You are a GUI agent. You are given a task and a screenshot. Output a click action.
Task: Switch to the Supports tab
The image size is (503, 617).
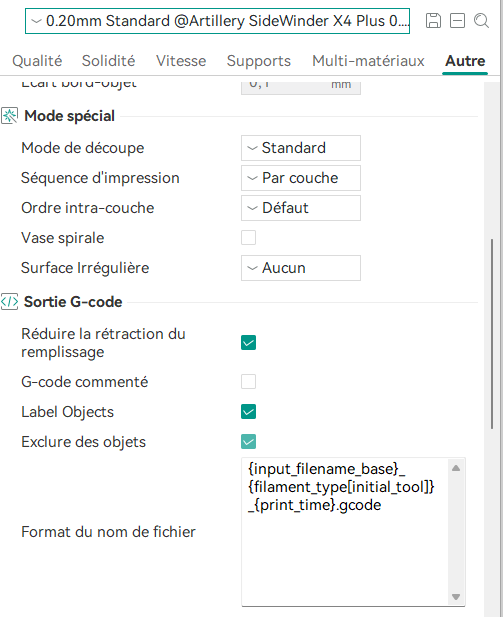pos(259,61)
